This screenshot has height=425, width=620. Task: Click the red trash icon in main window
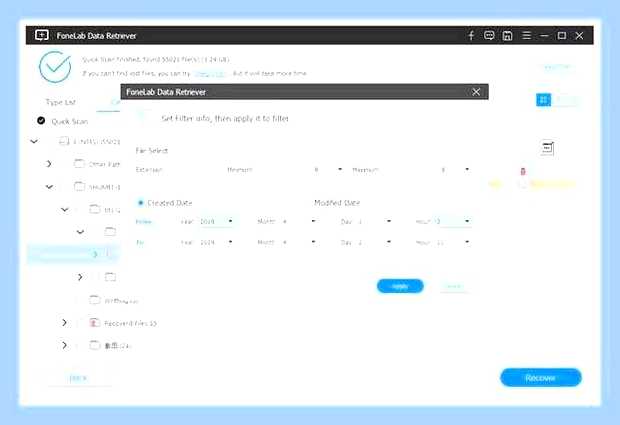pos(523,171)
